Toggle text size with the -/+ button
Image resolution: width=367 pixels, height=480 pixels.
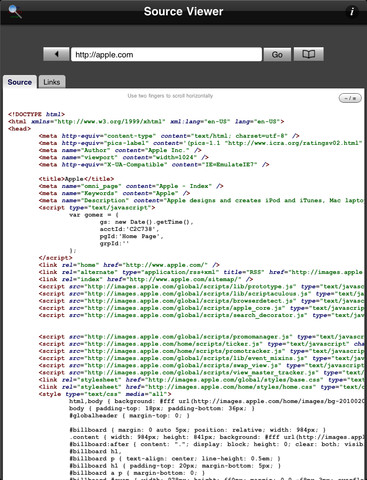click(x=350, y=98)
